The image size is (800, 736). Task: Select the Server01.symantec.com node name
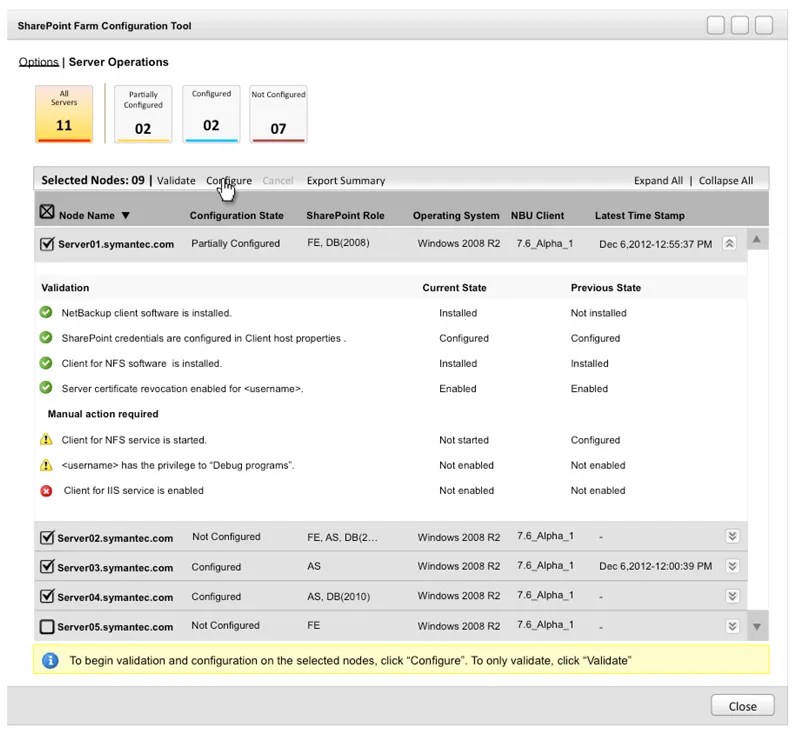click(116, 244)
